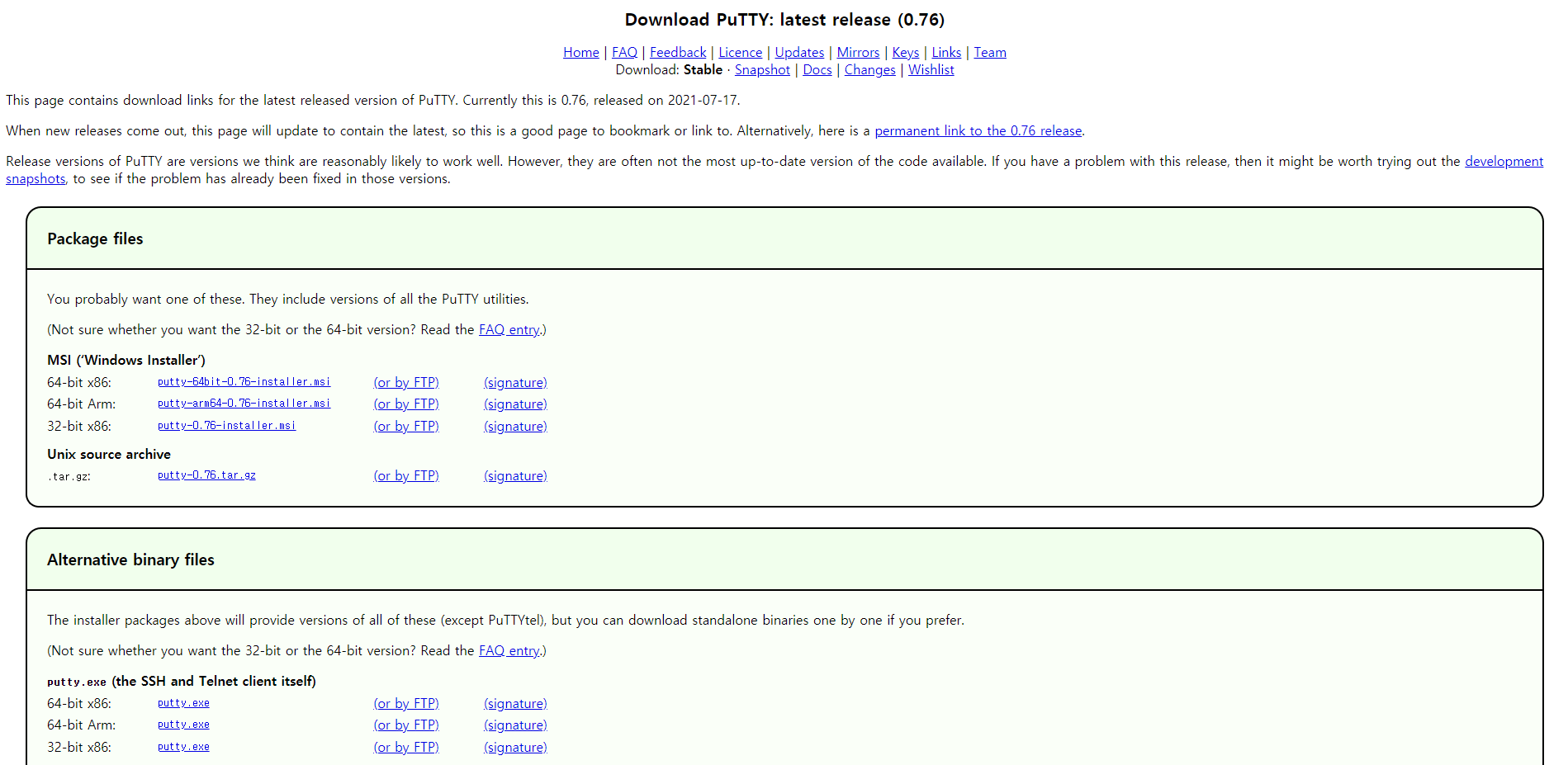Go to the Feedback page
Viewport: 1568px width, 765px height.
point(678,53)
